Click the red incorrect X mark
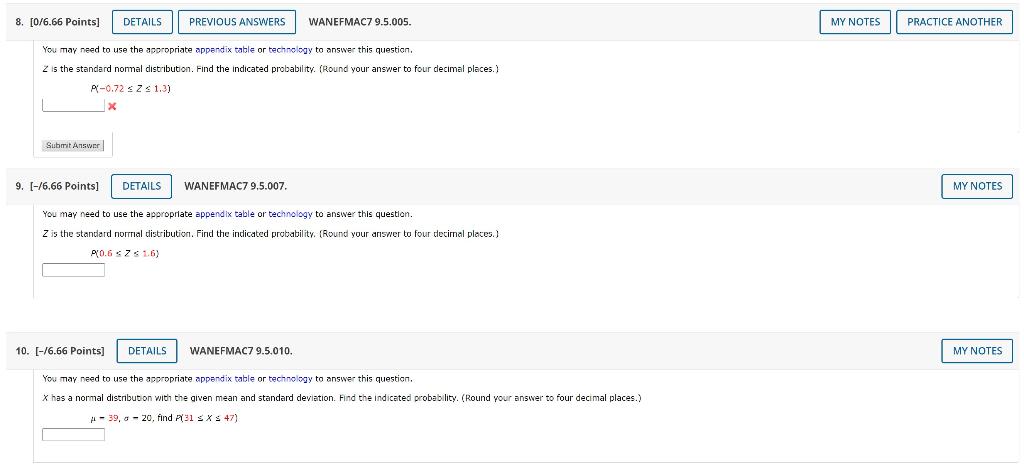Viewport: 1024px width, 468px height. [112, 106]
